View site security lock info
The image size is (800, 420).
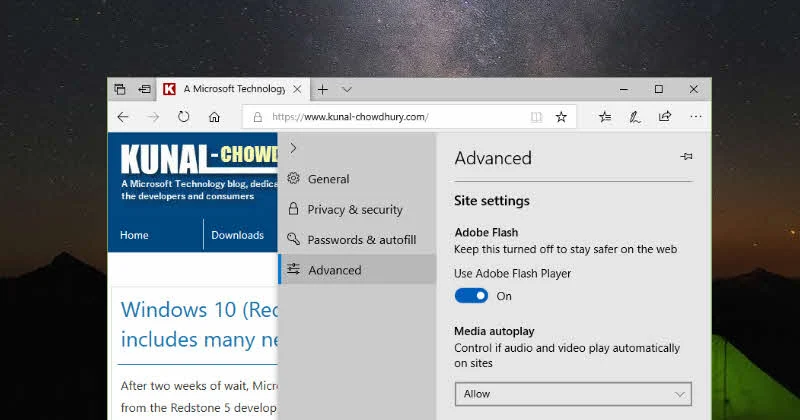[x=258, y=117]
